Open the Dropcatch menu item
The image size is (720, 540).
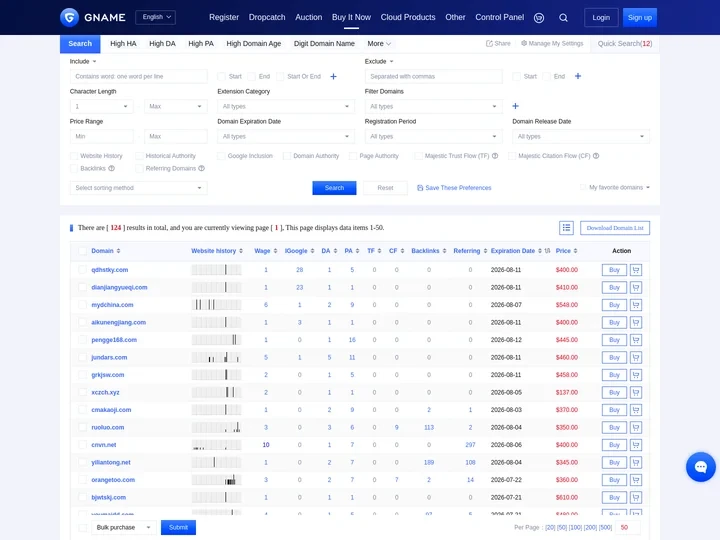coord(267,17)
